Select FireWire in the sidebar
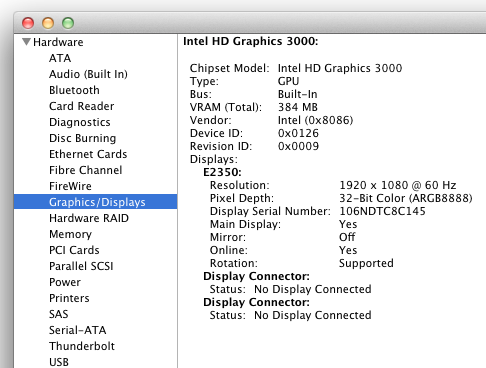 pos(70,186)
